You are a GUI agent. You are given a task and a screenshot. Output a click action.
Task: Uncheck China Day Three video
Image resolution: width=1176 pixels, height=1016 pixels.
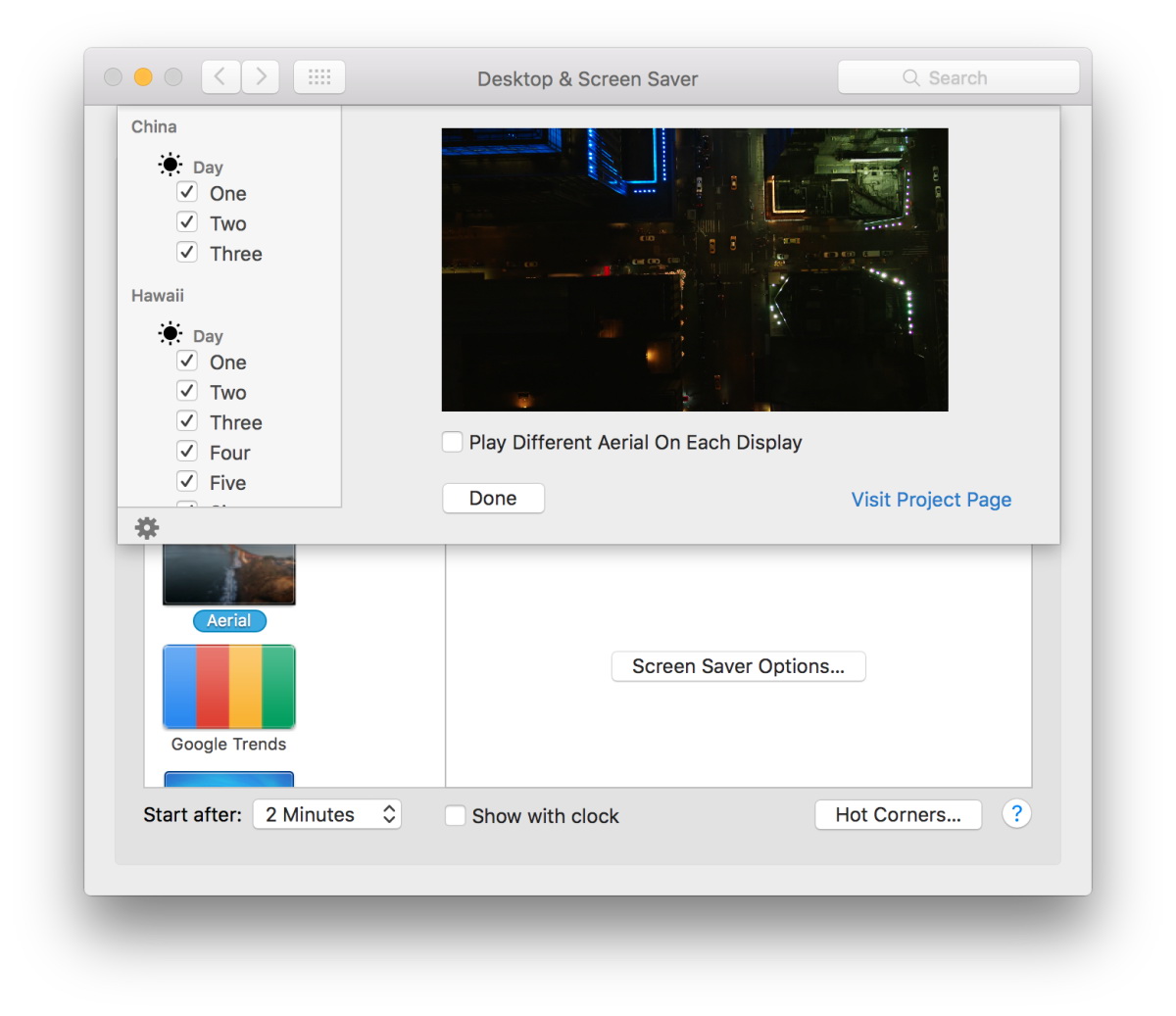tap(187, 252)
